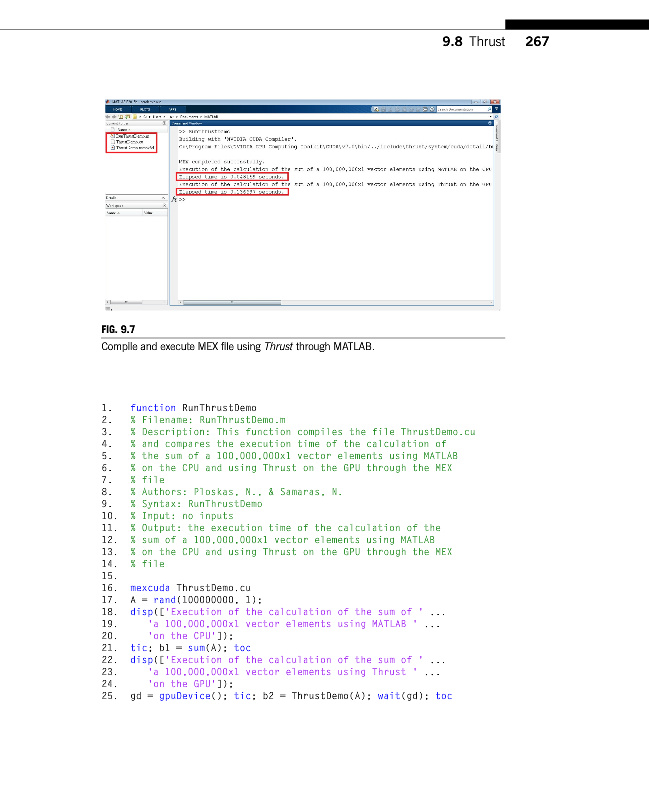Switch to the PLOTS tab
The image size is (649, 800).
point(144,110)
